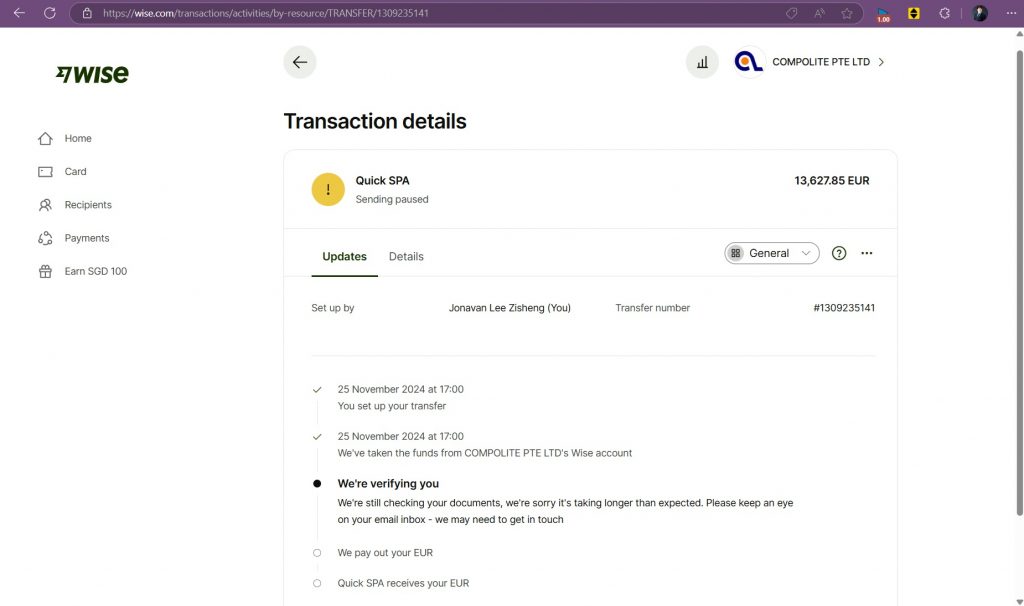The image size is (1024, 606).
Task: Click the You set up your transfer step
Action: coord(392,406)
